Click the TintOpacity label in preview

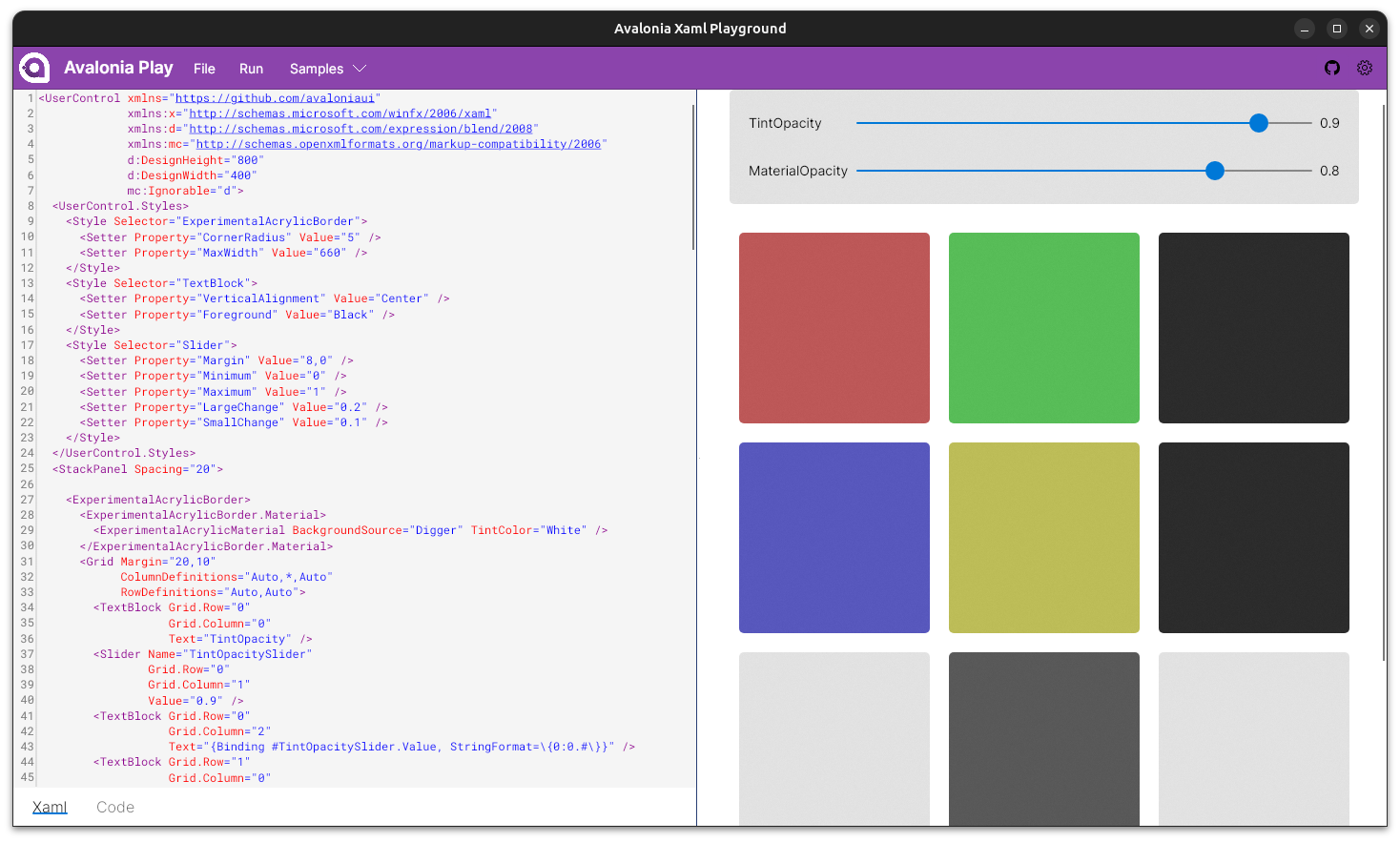coord(785,123)
